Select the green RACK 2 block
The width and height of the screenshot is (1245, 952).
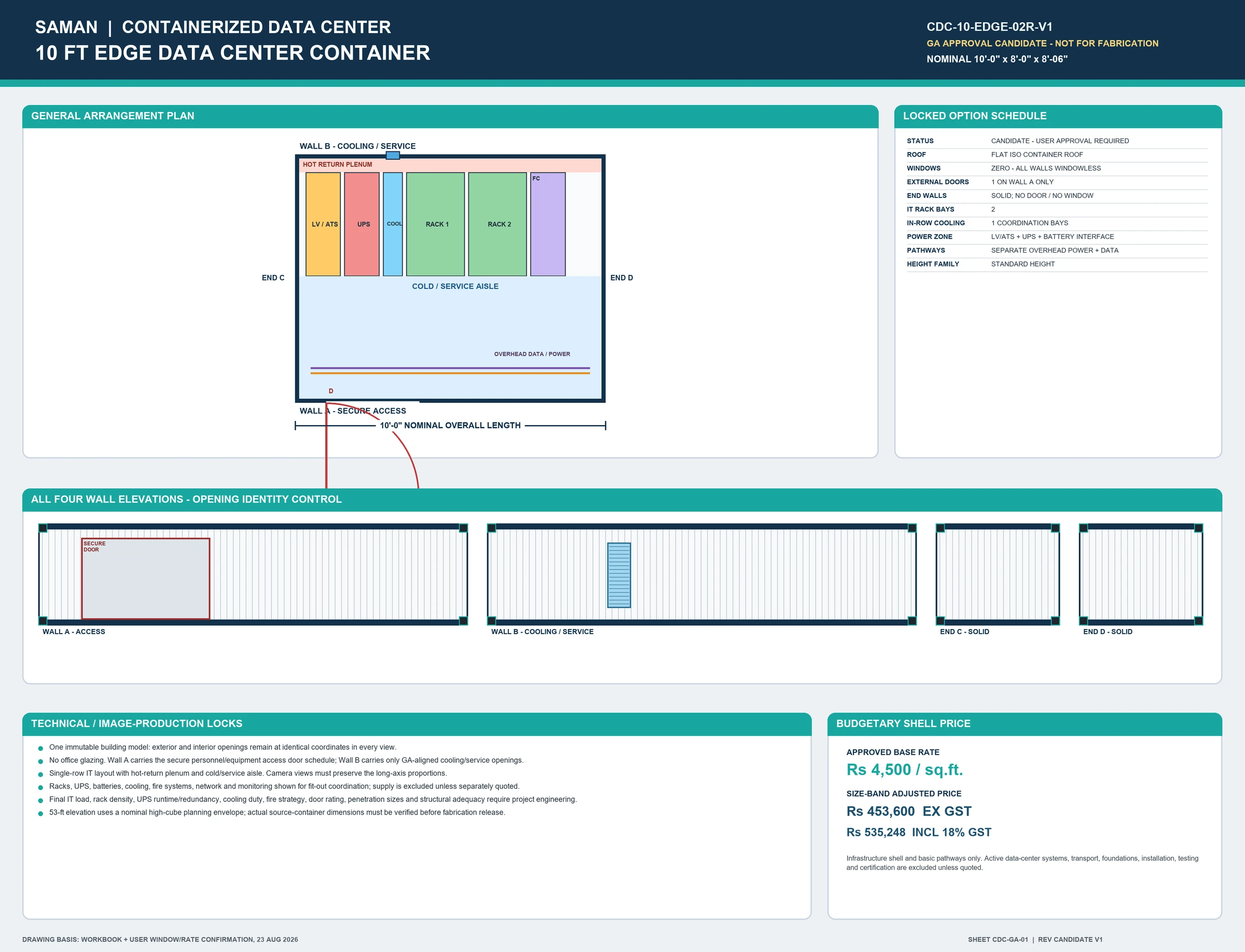coord(498,225)
